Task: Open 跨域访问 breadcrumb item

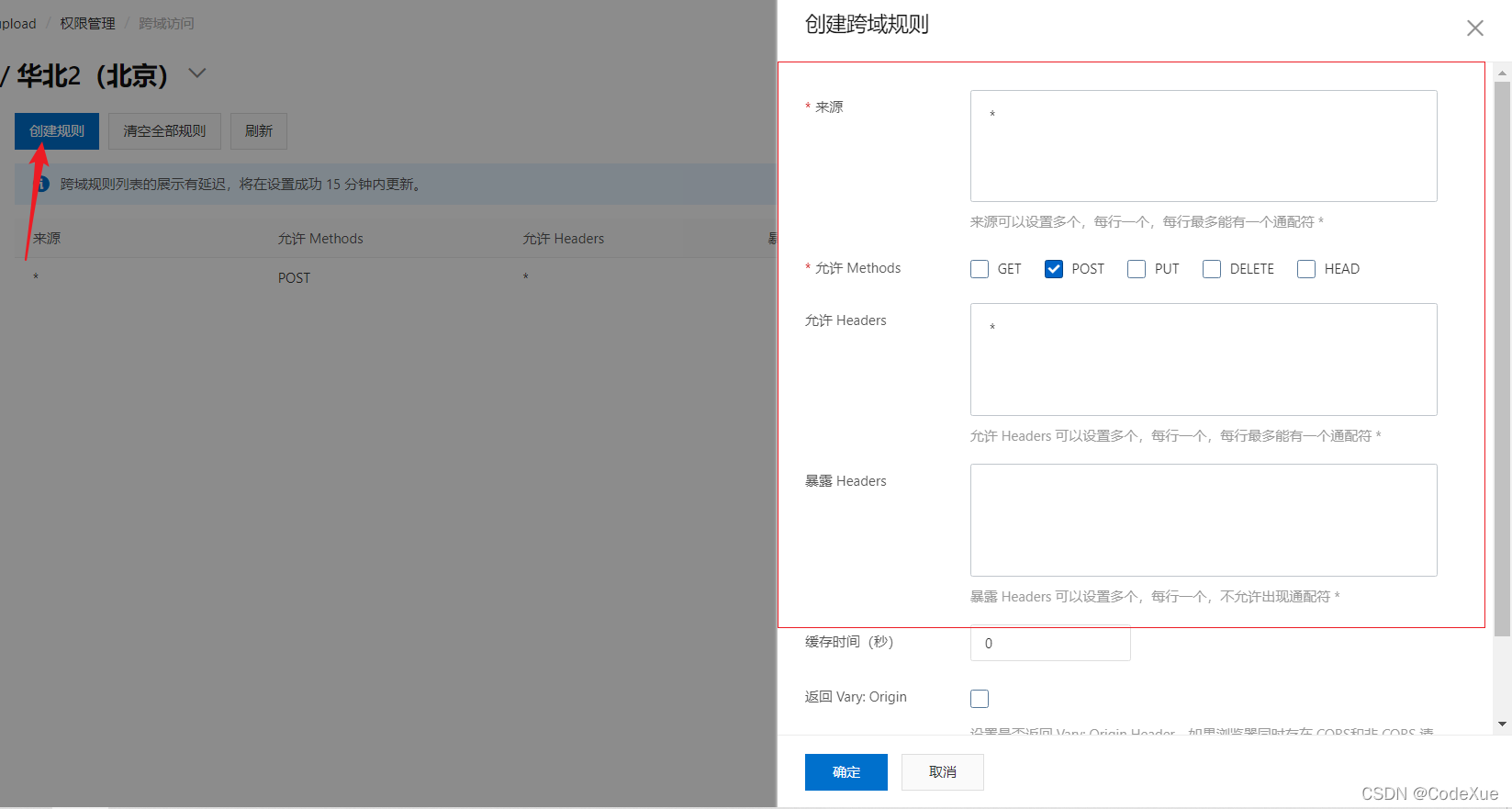Action: point(166,23)
